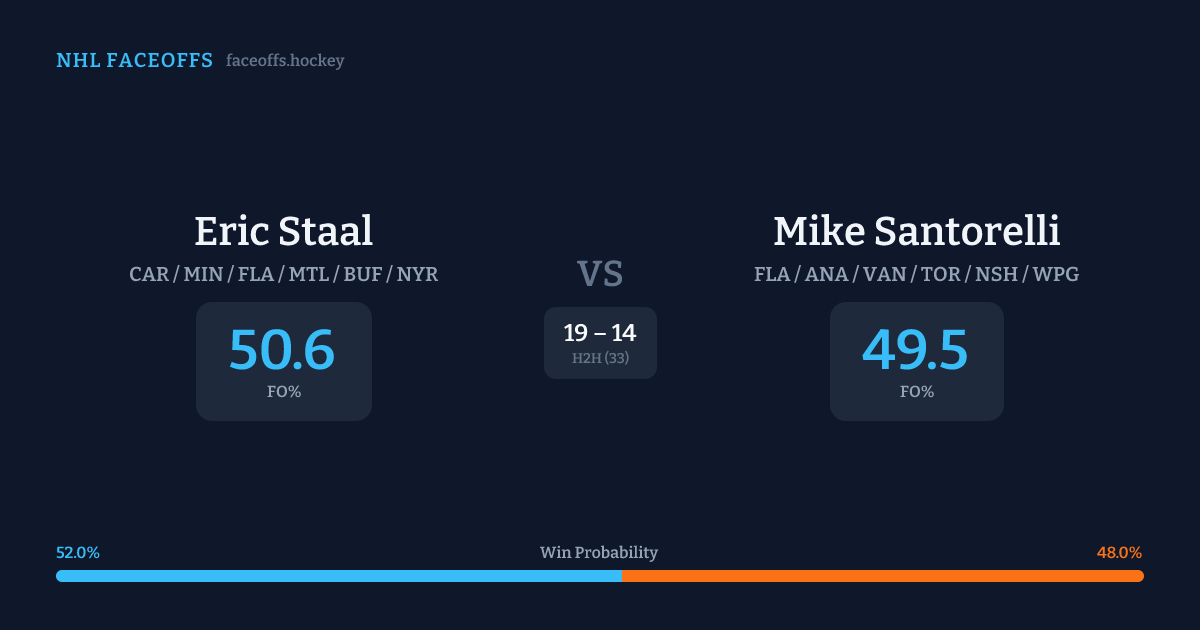Select the Eric Staal player name
1200x630 pixels.
pyautogui.click(x=283, y=231)
